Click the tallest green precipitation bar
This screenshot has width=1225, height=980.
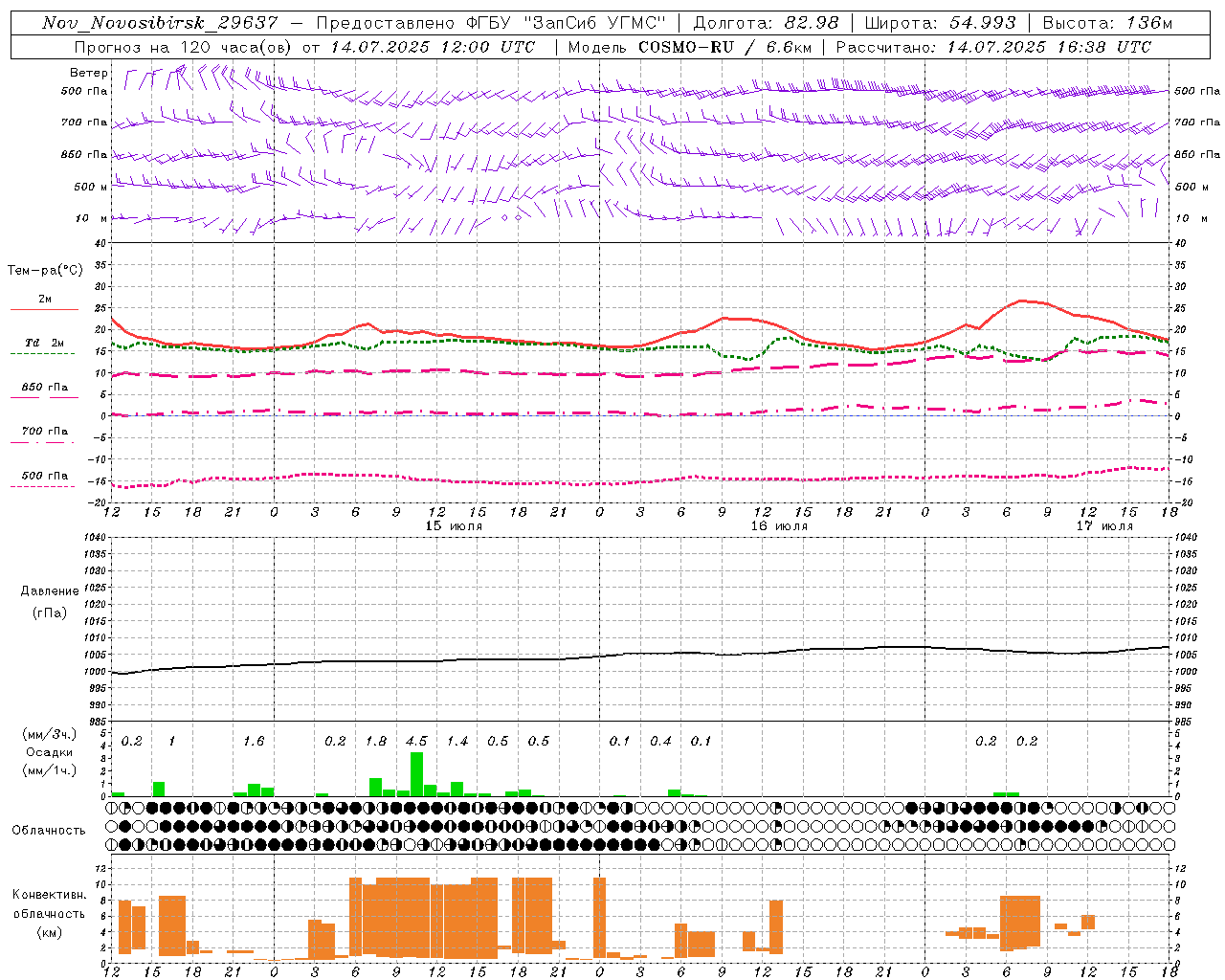point(416,774)
